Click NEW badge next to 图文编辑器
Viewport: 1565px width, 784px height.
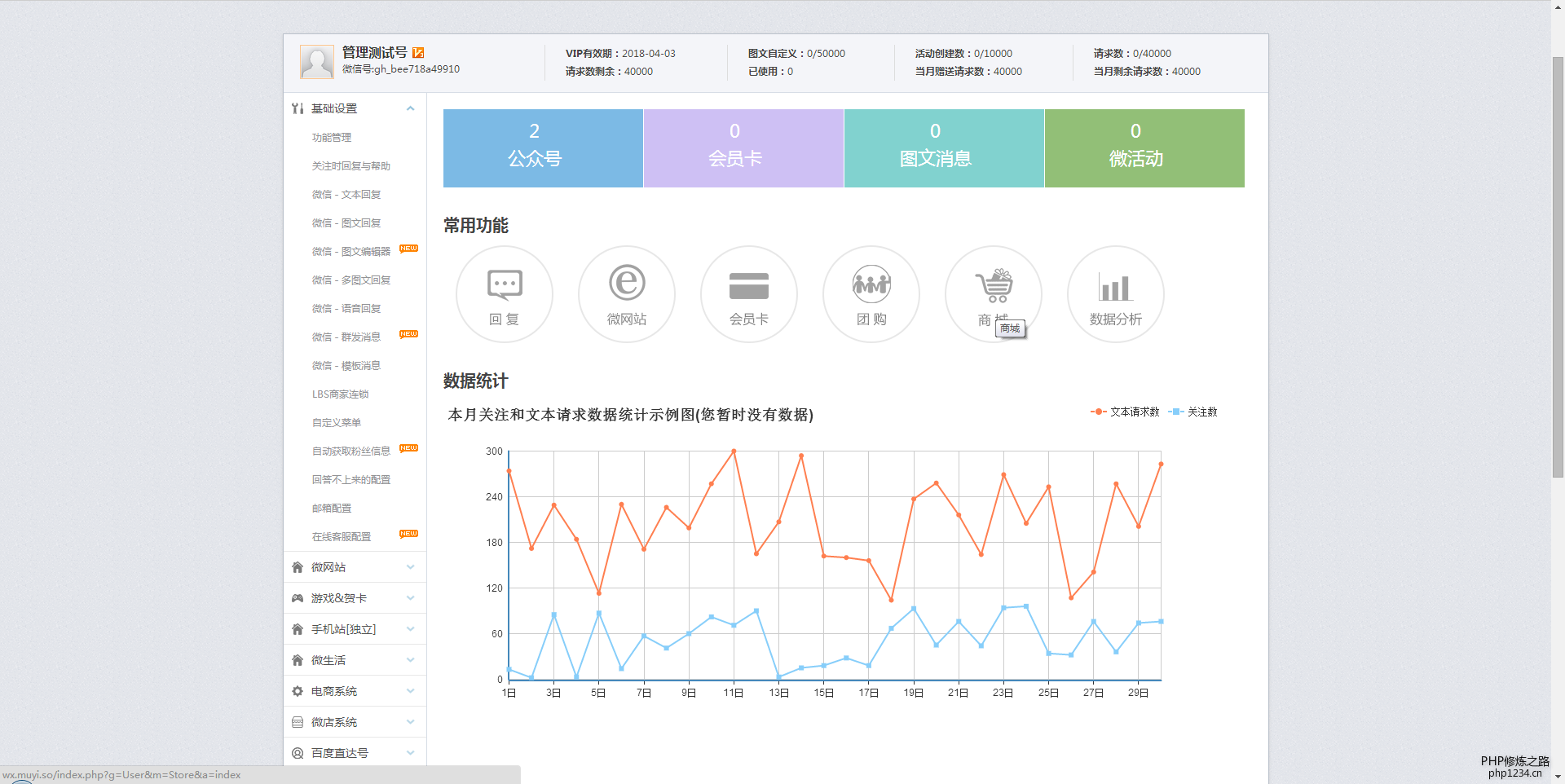coord(408,249)
